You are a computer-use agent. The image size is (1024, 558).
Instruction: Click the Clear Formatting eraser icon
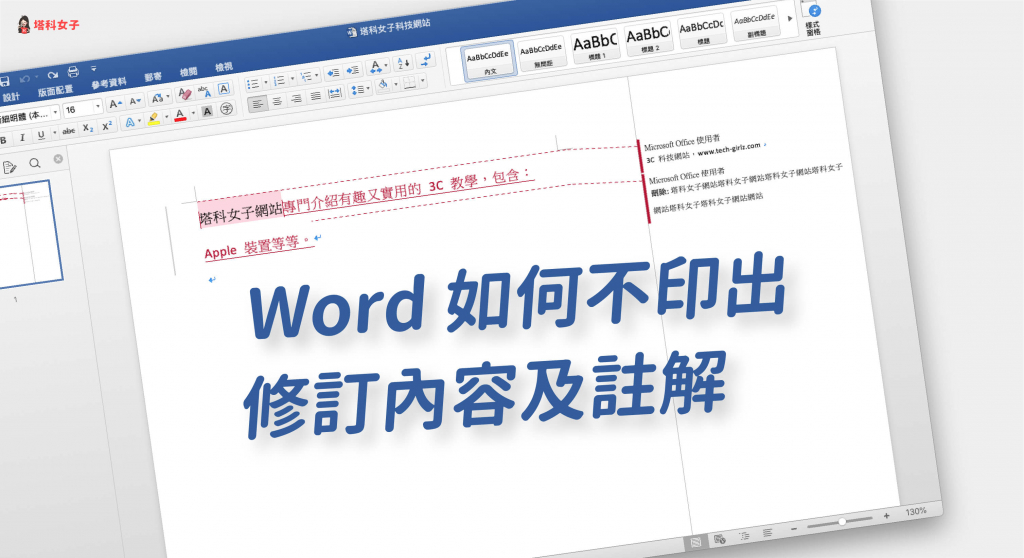point(184,93)
